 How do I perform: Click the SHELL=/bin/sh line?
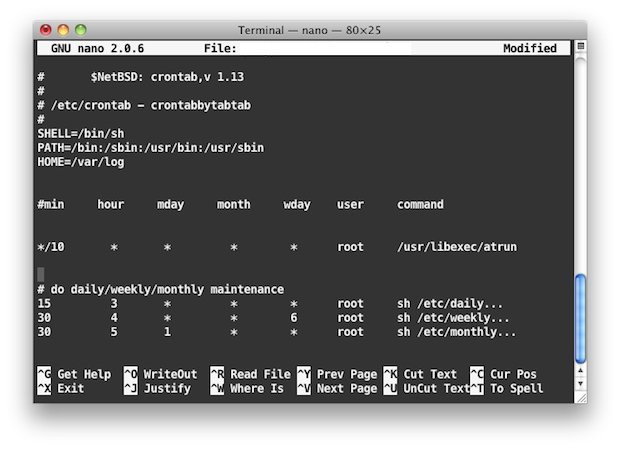pyautogui.click(x=81, y=134)
